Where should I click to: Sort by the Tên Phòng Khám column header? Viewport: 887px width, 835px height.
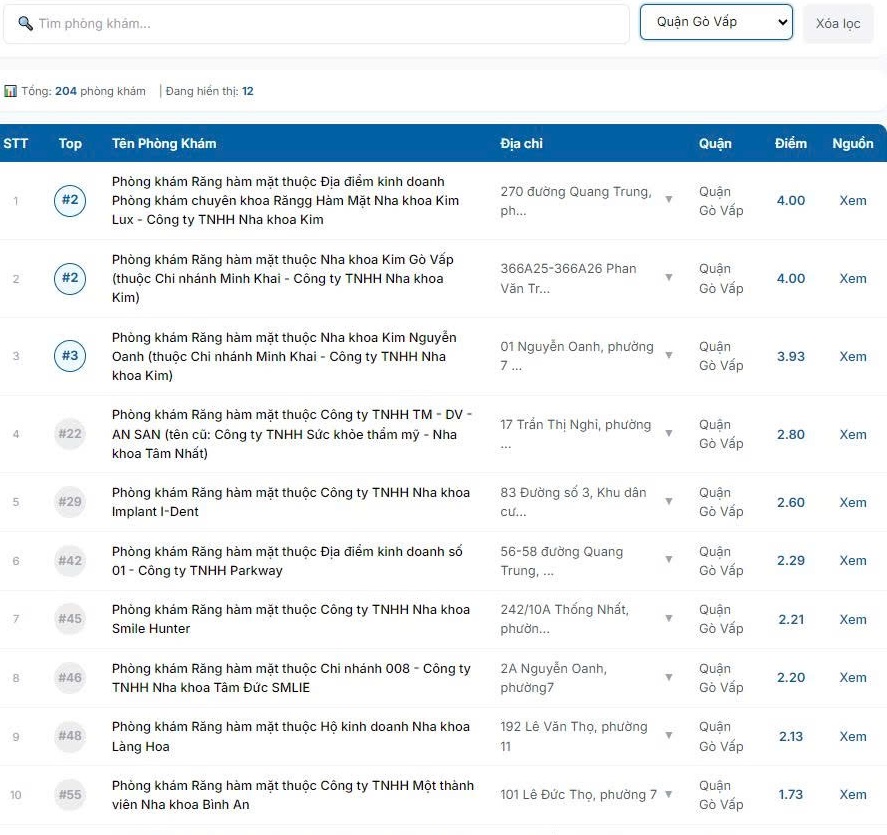(x=164, y=143)
